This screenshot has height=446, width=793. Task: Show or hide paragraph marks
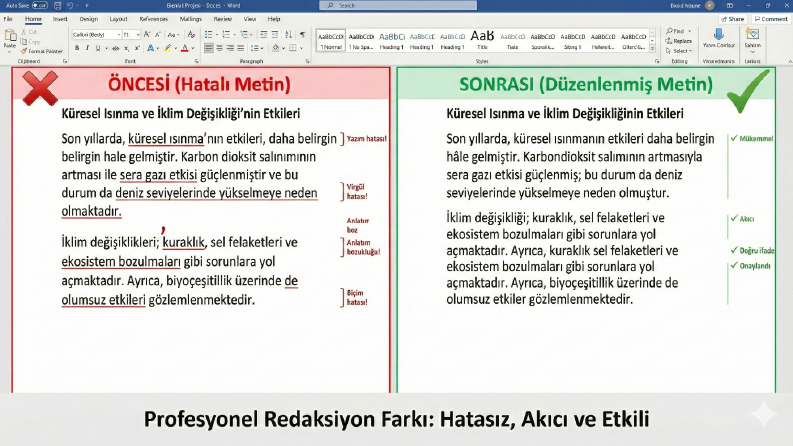pos(302,34)
